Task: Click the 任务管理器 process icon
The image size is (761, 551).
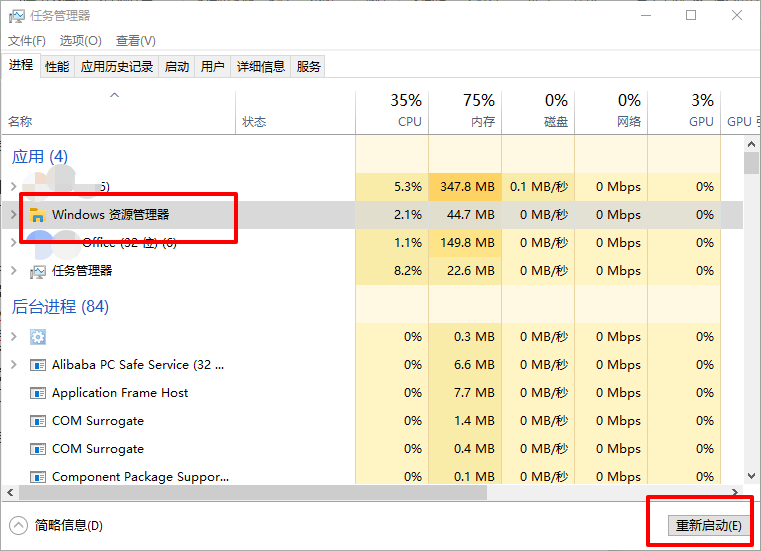Action: [38, 271]
